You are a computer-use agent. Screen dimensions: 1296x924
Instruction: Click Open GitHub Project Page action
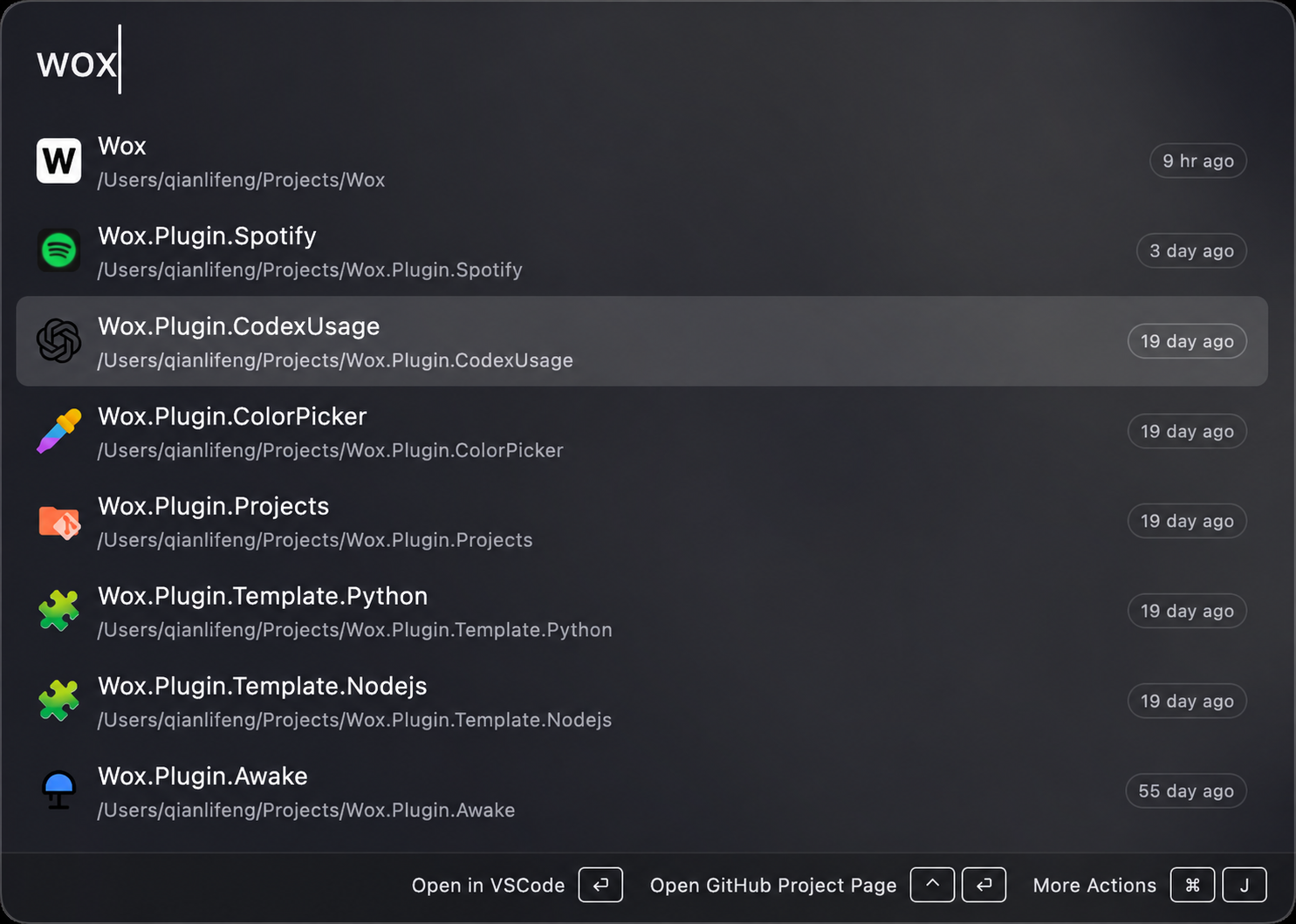[773, 885]
